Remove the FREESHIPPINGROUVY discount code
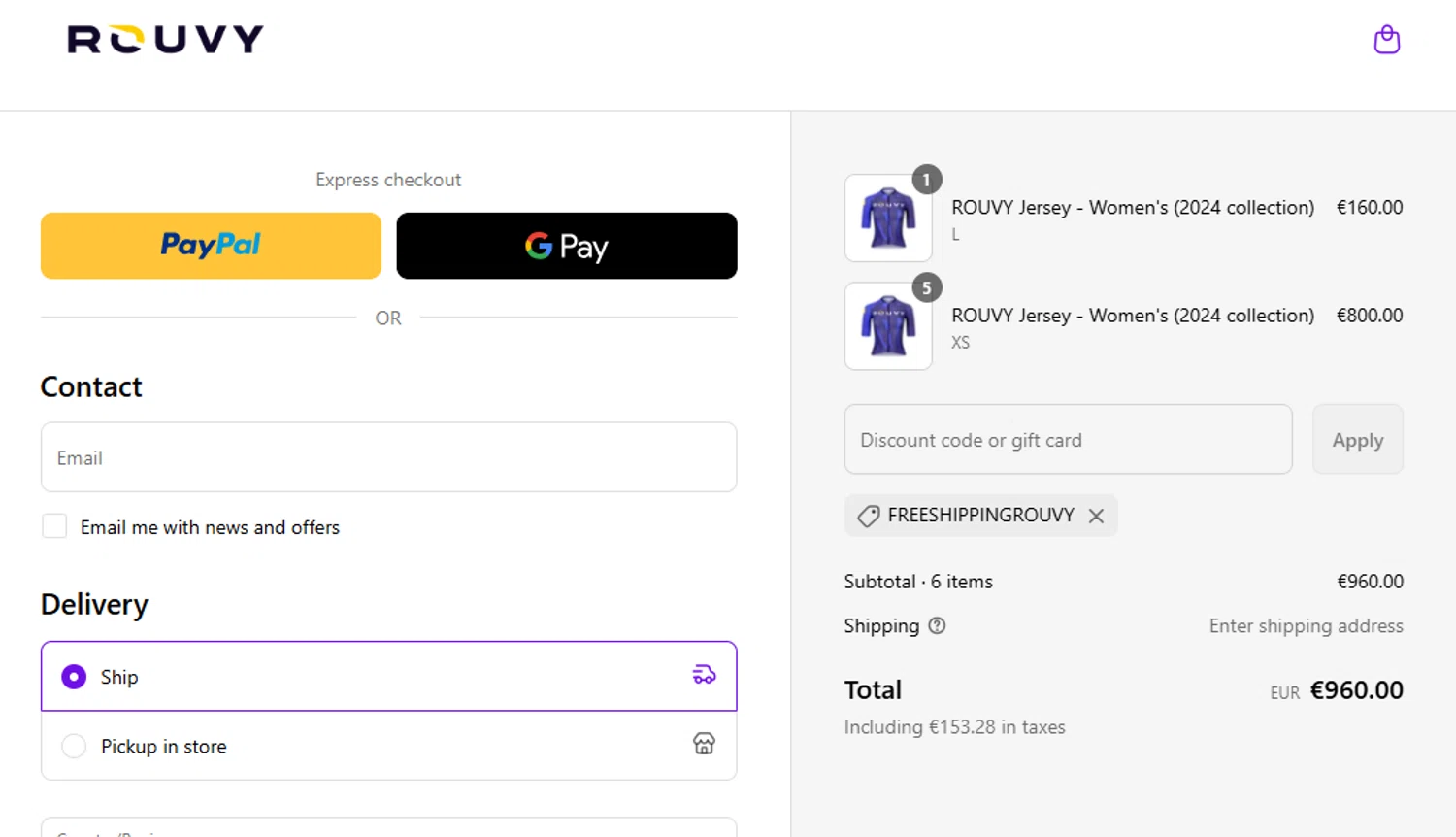This screenshot has width=1456, height=837. point(1096,516)
